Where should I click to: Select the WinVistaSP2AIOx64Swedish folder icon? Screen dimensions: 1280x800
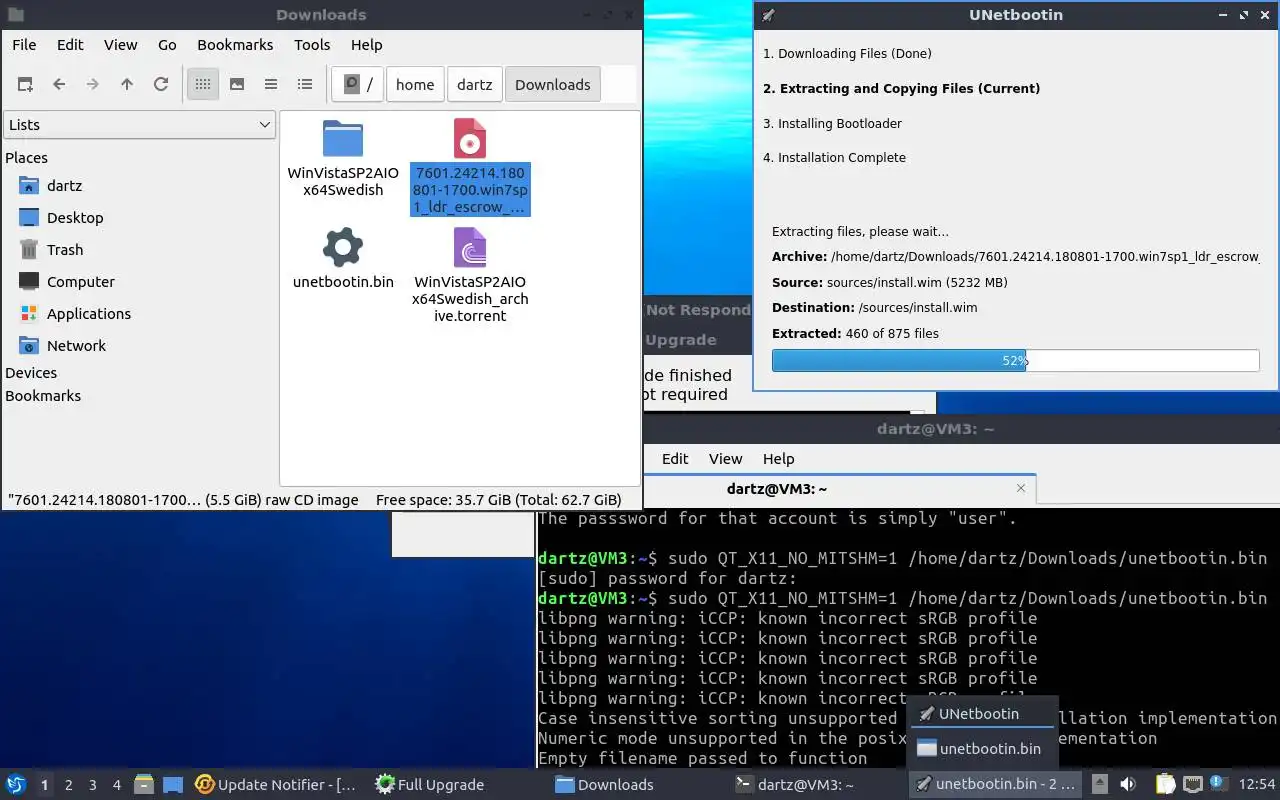[x=343, y=139]
